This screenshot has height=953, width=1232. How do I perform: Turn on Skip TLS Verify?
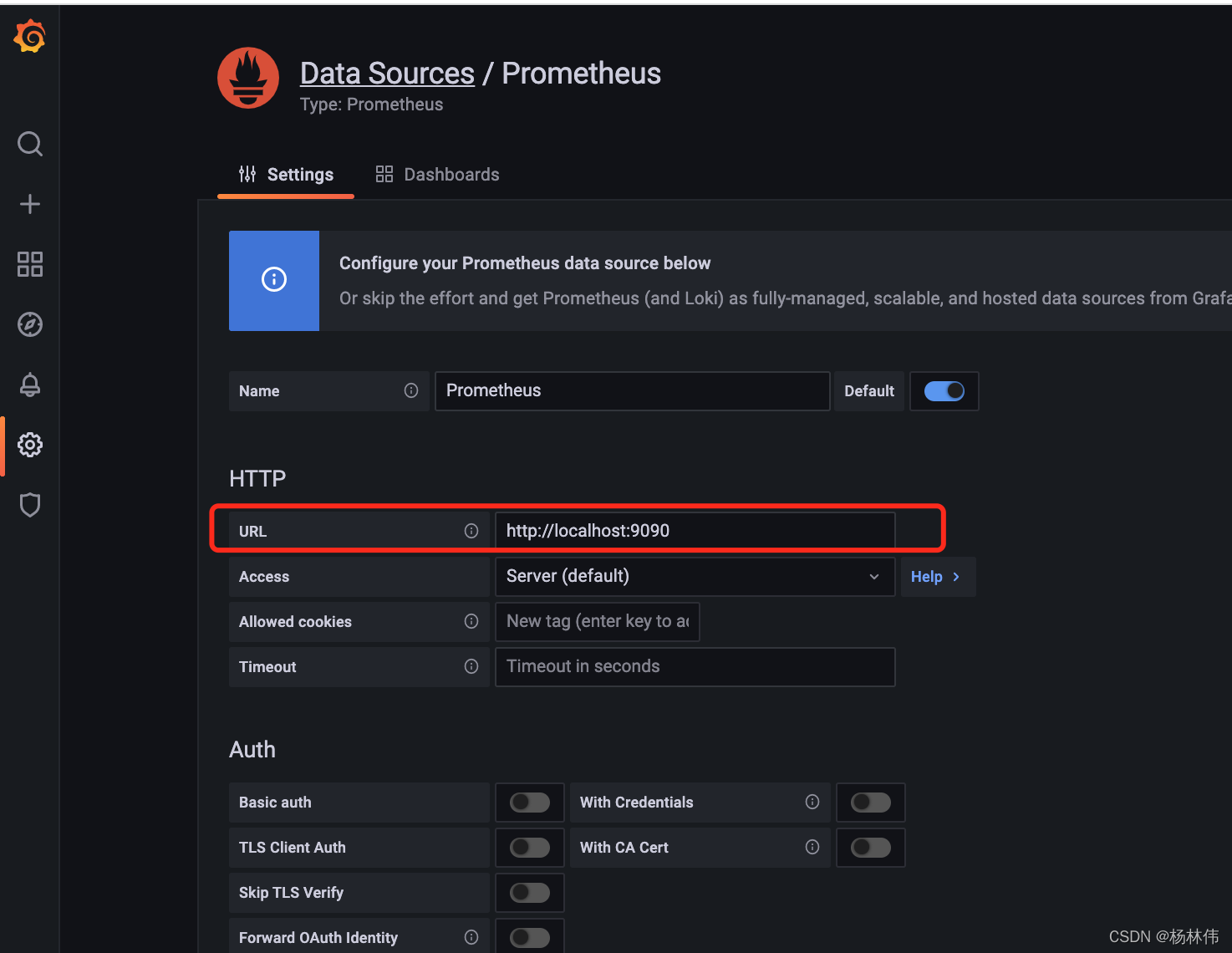pos(530,893)
